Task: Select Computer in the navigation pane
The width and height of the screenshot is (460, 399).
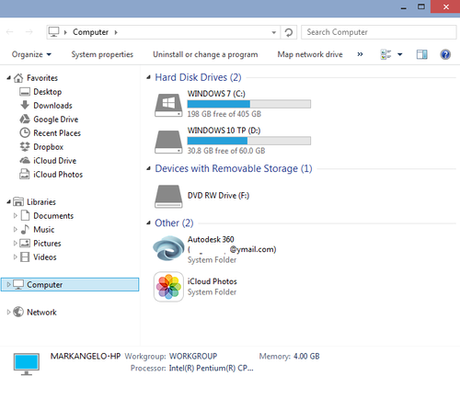Action: [70, 285]
